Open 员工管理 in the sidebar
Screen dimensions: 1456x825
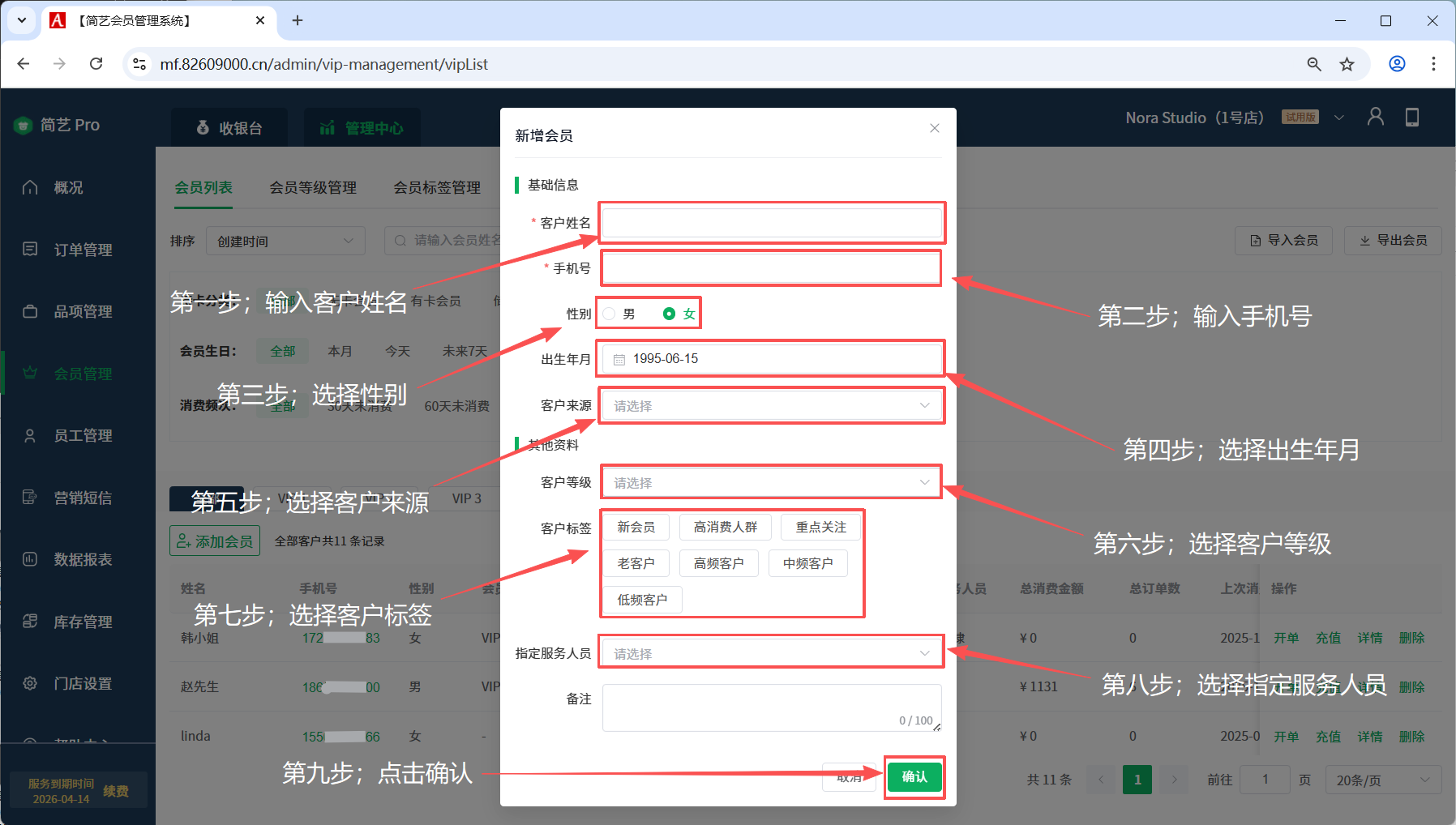82,436
